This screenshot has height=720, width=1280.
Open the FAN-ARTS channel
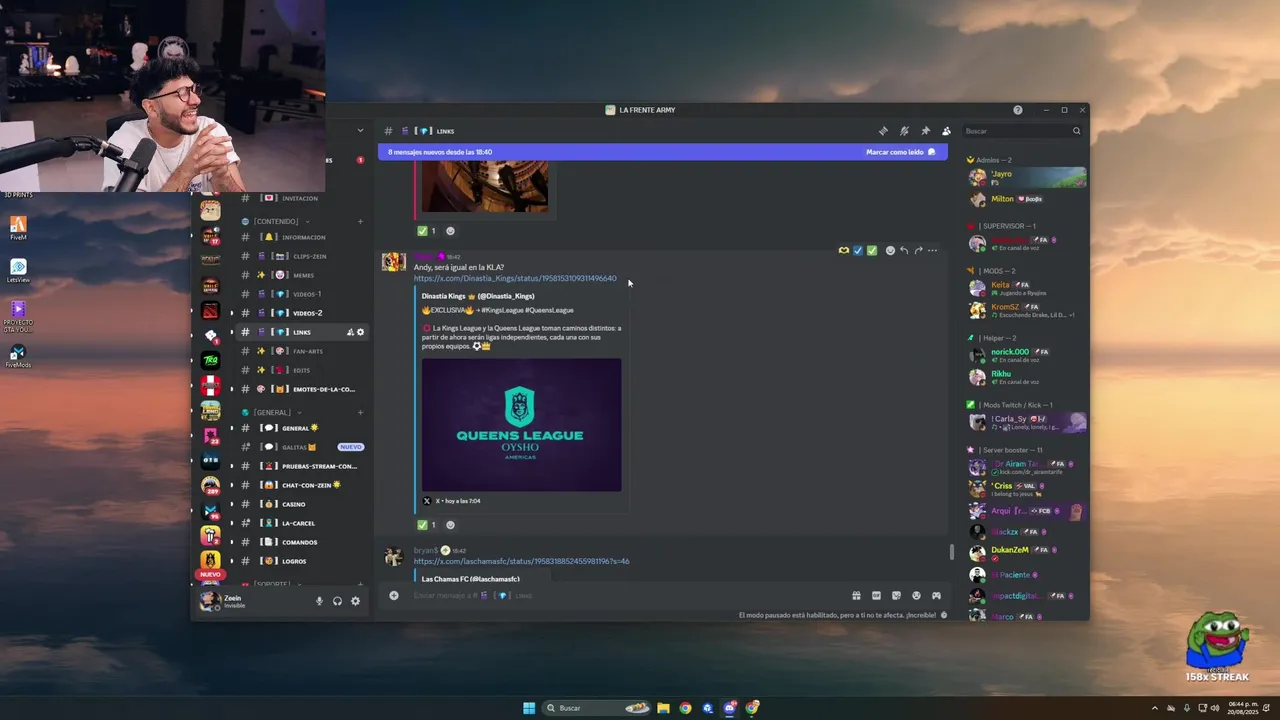302,351
